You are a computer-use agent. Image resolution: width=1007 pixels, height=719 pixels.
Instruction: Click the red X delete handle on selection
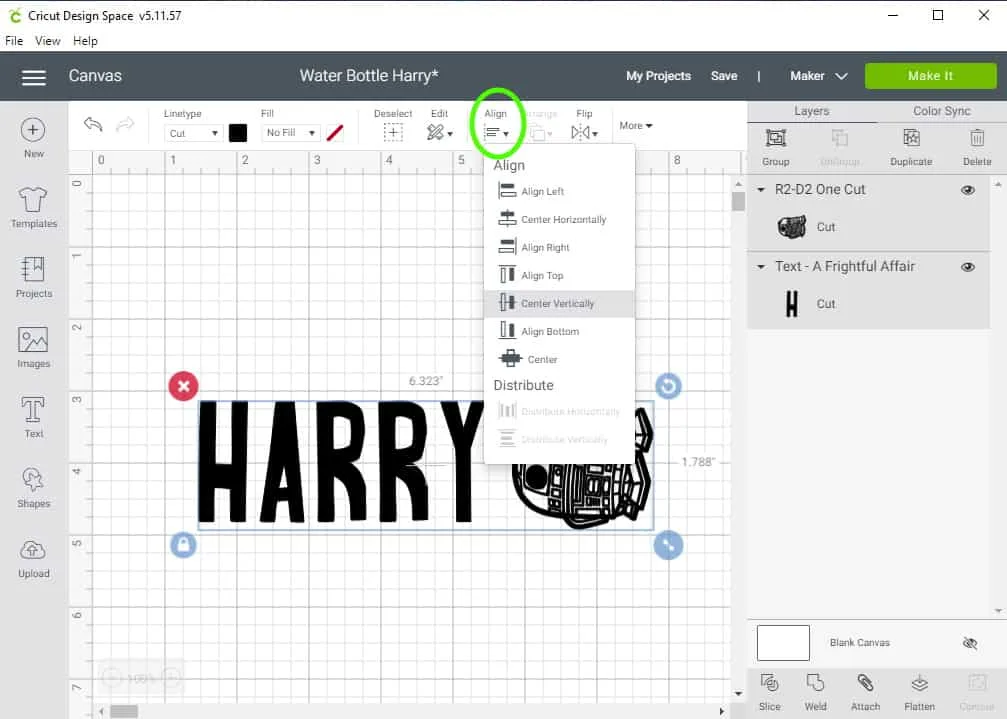184,386
